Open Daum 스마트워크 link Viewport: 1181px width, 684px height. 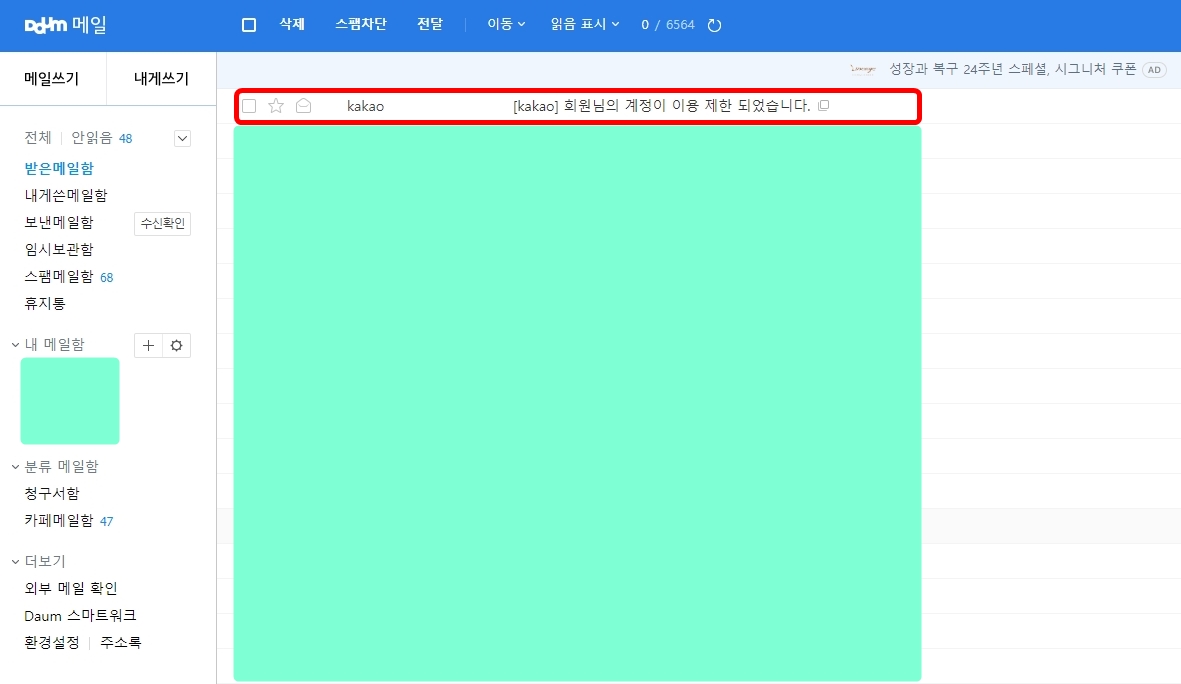[x=80, y=615]
